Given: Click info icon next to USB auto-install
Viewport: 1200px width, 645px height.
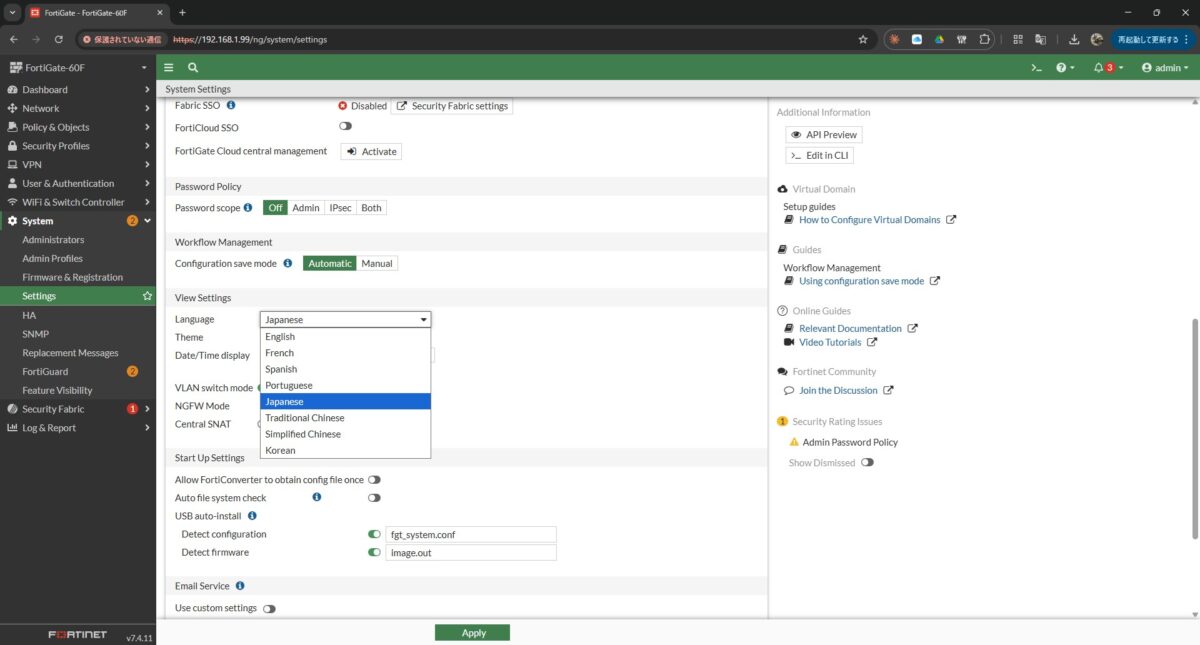Looking at the screenshot, I should (x=252, y=516).
